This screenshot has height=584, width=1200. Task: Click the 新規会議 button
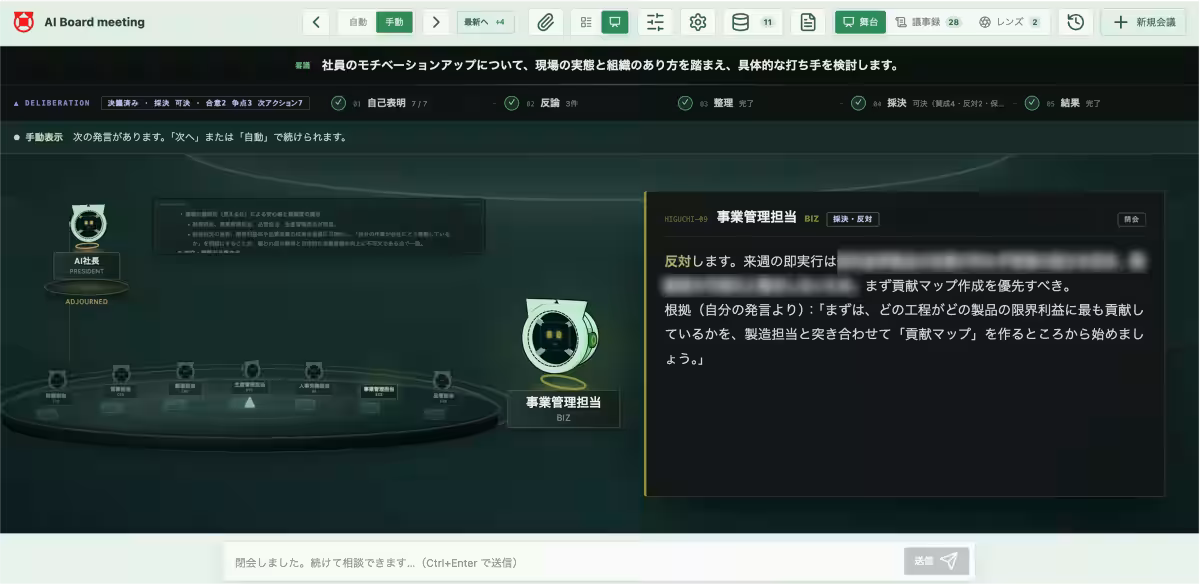tap(1146, 22)
